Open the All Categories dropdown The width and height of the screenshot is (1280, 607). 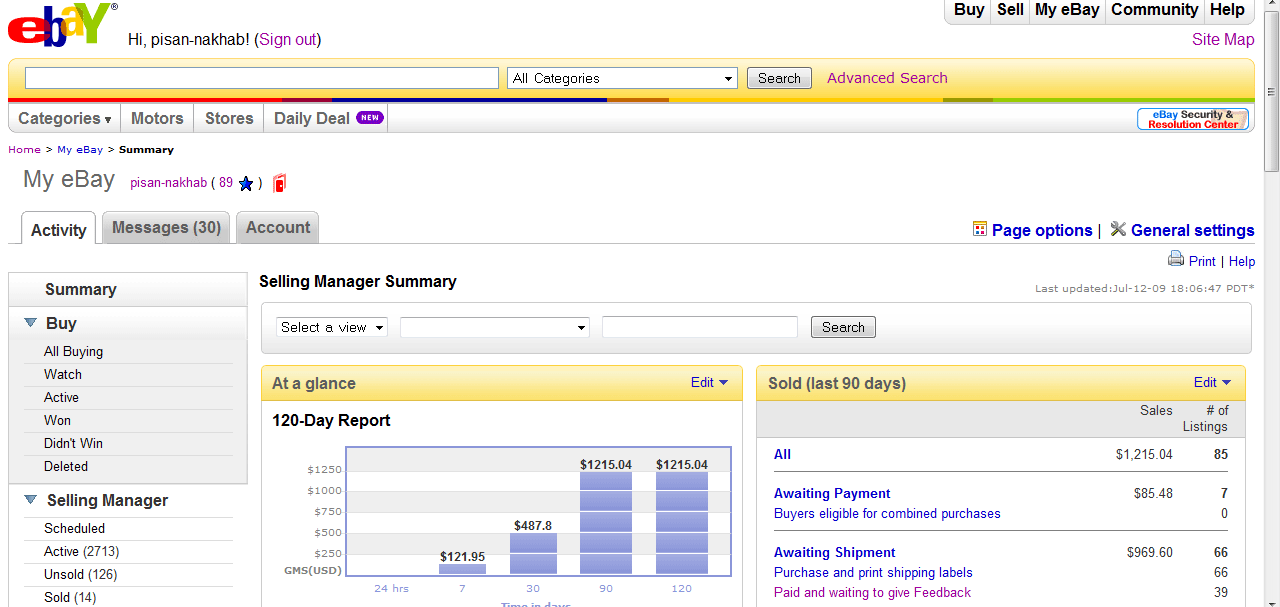point(623,78)
